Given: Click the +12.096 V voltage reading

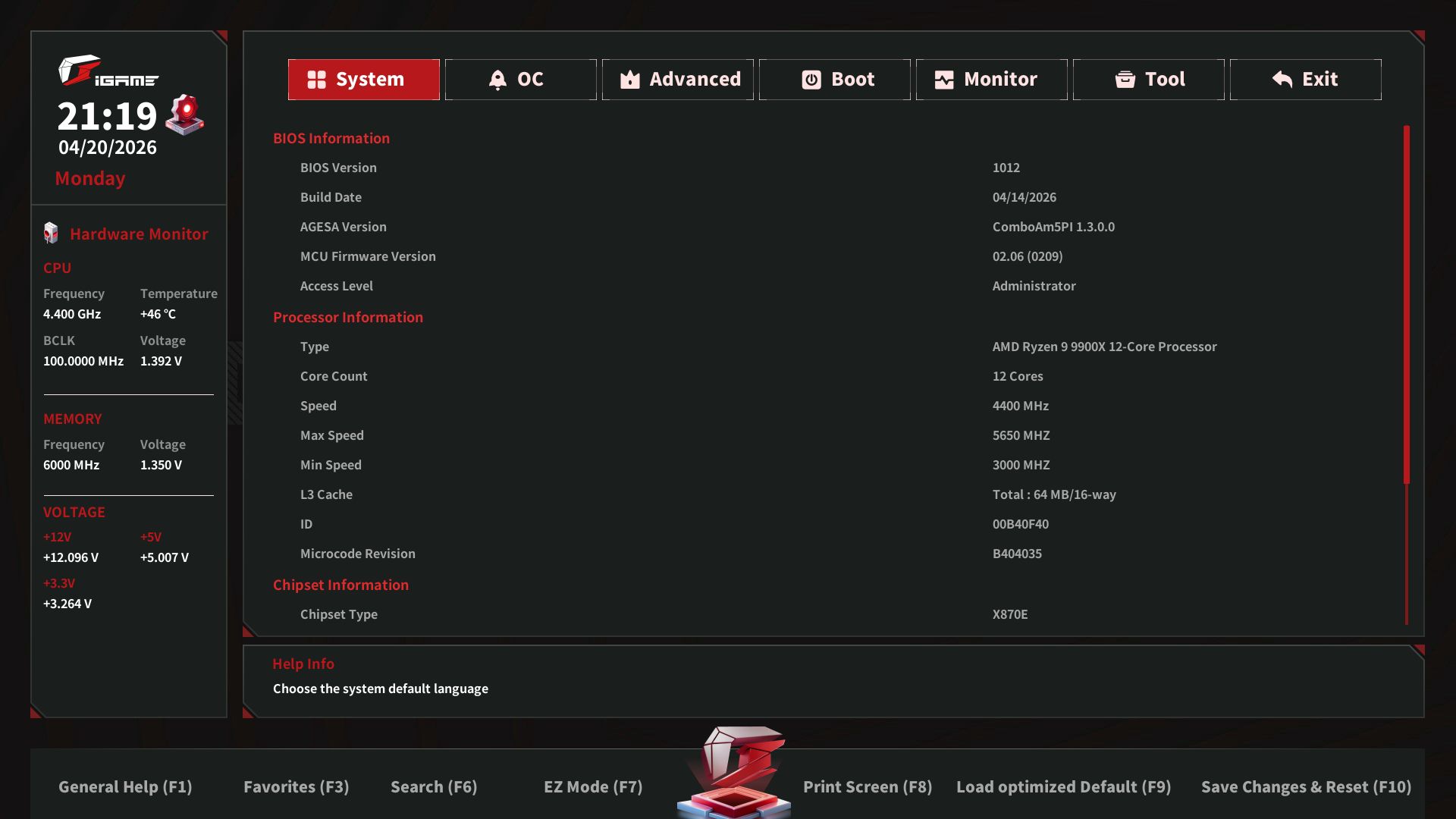Looking at the screenshot, I should pyautogui.click(x=71, y=557).
